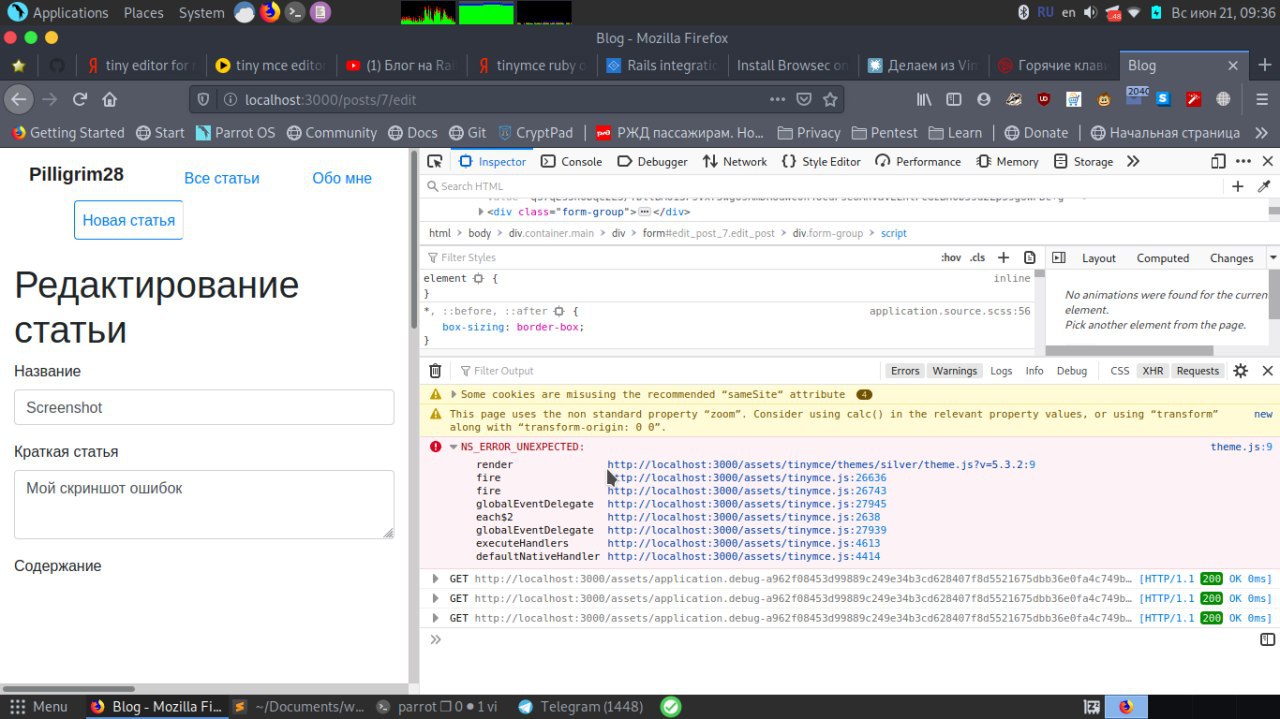This screenshot has height=719, width=1280.
Task: Toggle the Debug console filter
Action: (x=1071, y=371)
